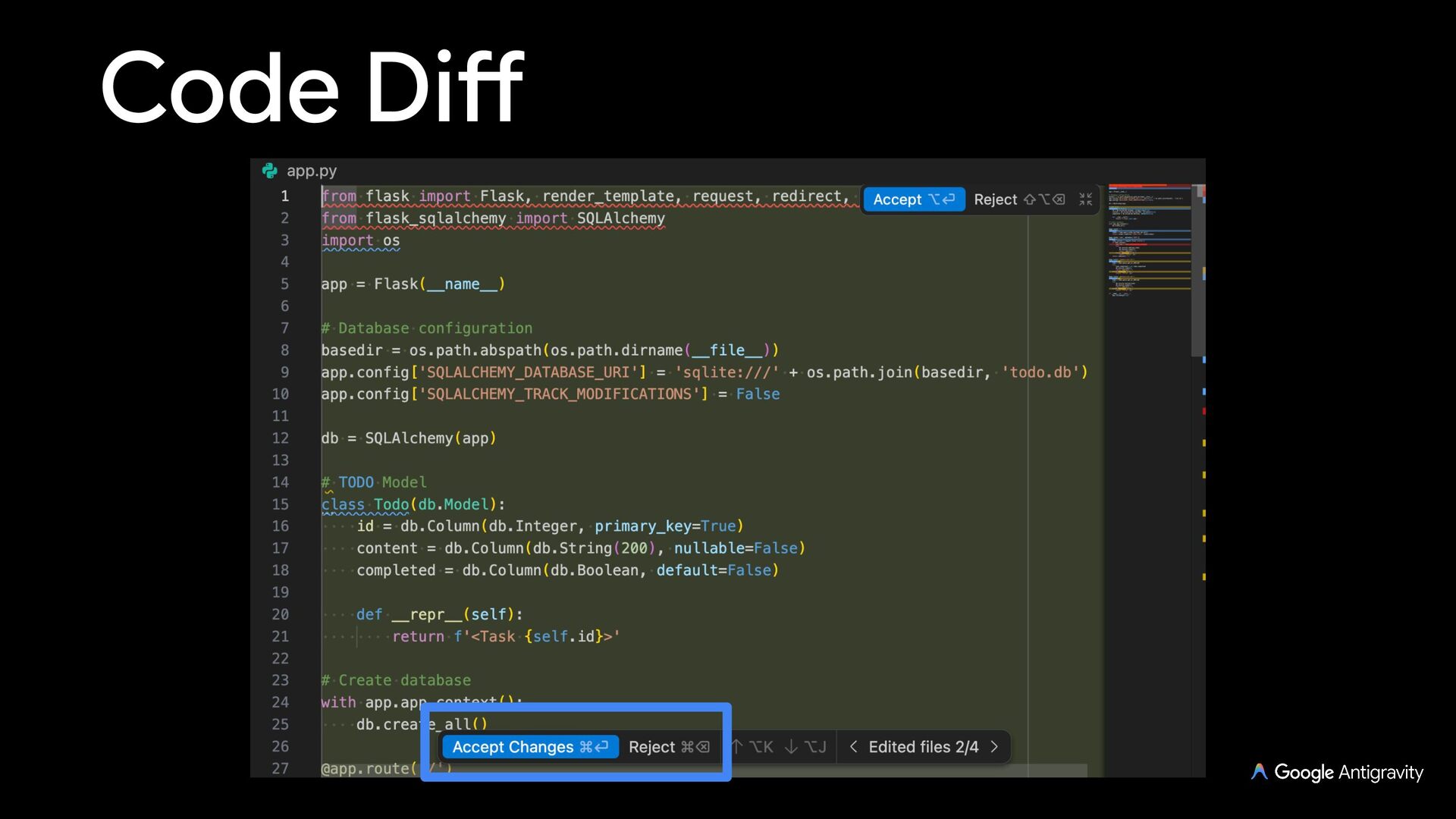Viewport: 1456px width, 819px height.
Task: Go to next edited file chevron
Action: tap(994, 747)
